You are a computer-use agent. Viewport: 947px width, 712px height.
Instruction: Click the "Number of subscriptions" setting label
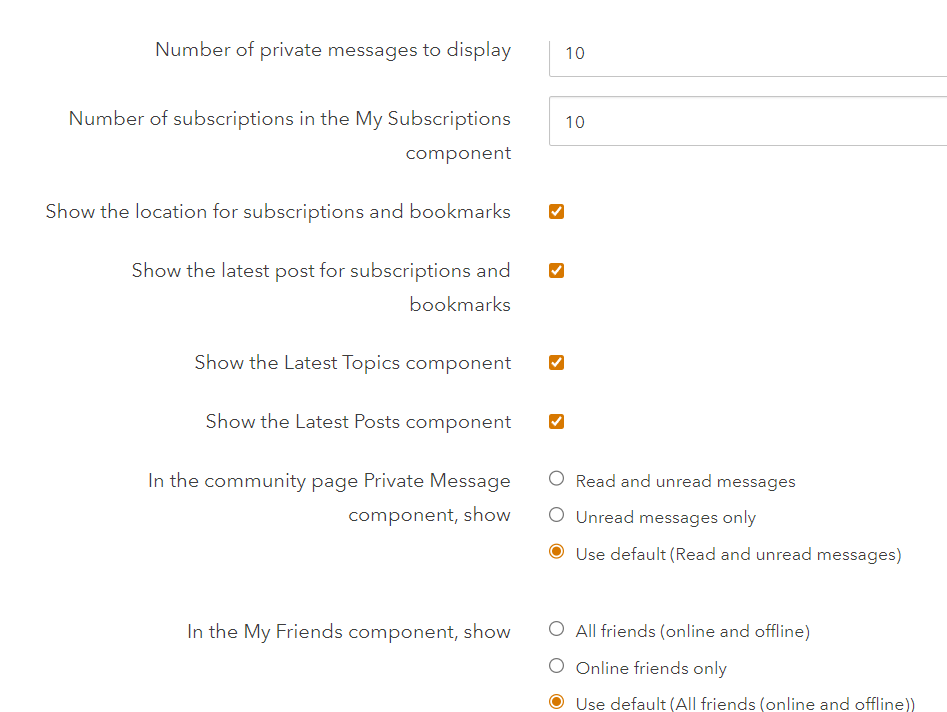point(289,135)
